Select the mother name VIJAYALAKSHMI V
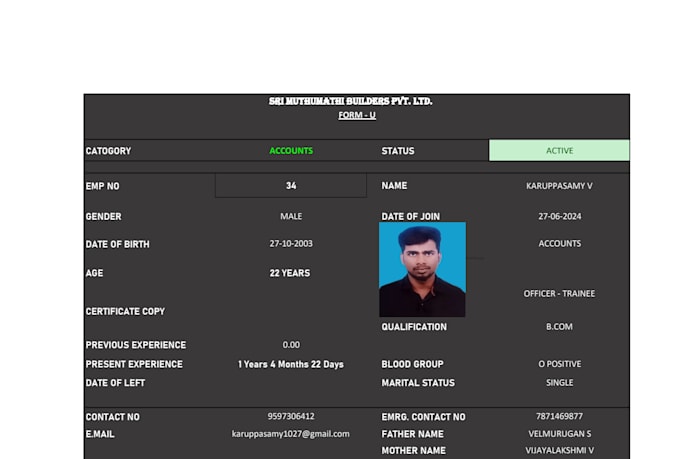The width and height of the screenshot is (680, 459). (559, 450)
